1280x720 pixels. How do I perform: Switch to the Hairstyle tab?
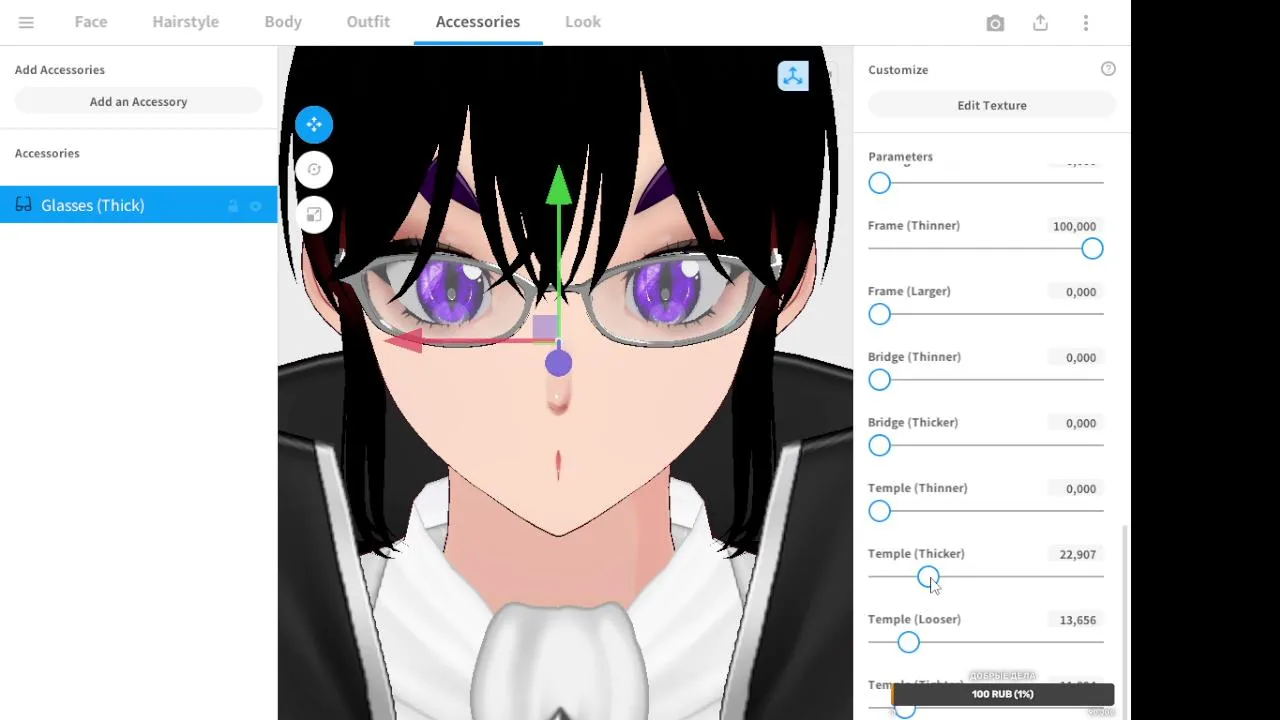(185, 22)
